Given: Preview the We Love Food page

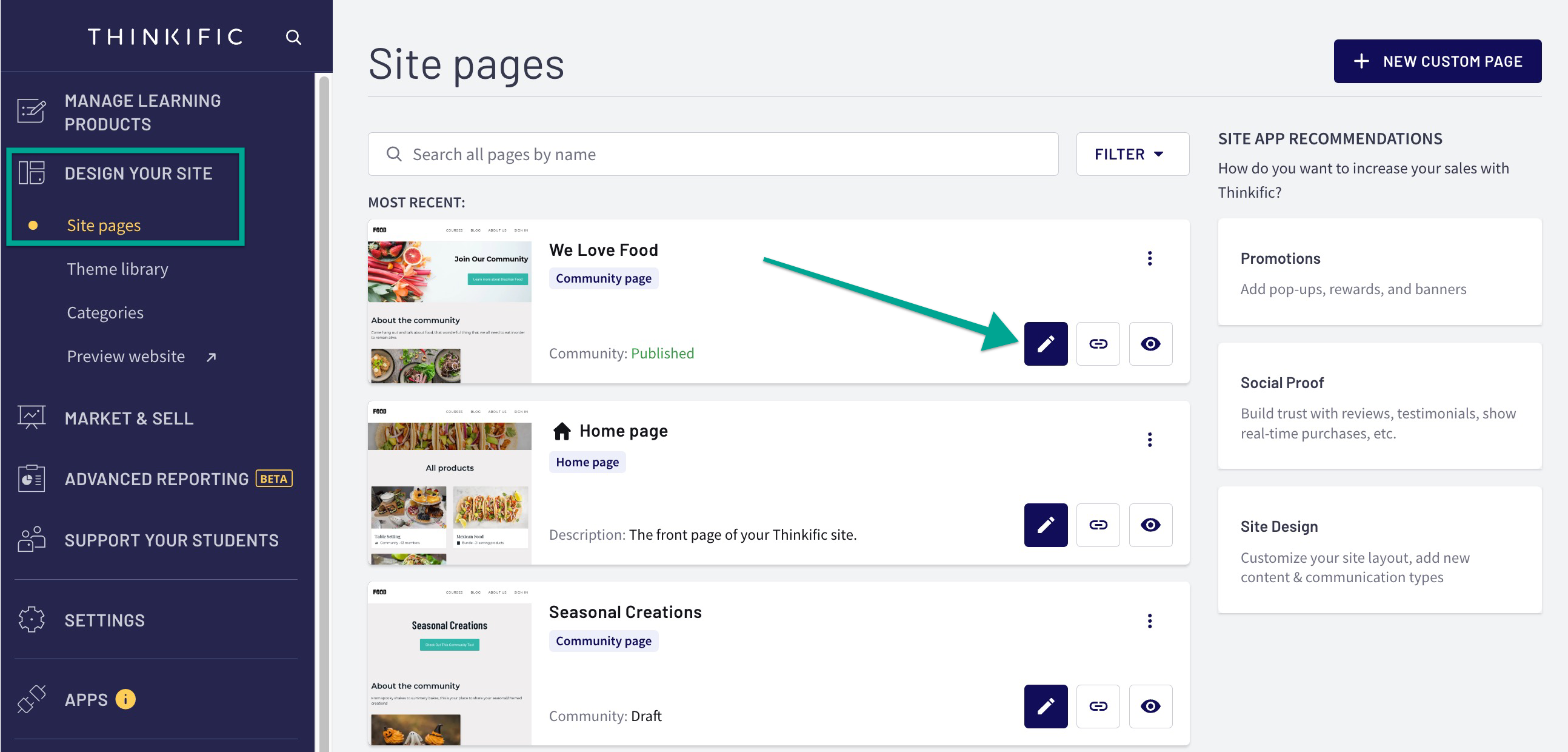Looking at the screenshot, I should point(1150,343).
